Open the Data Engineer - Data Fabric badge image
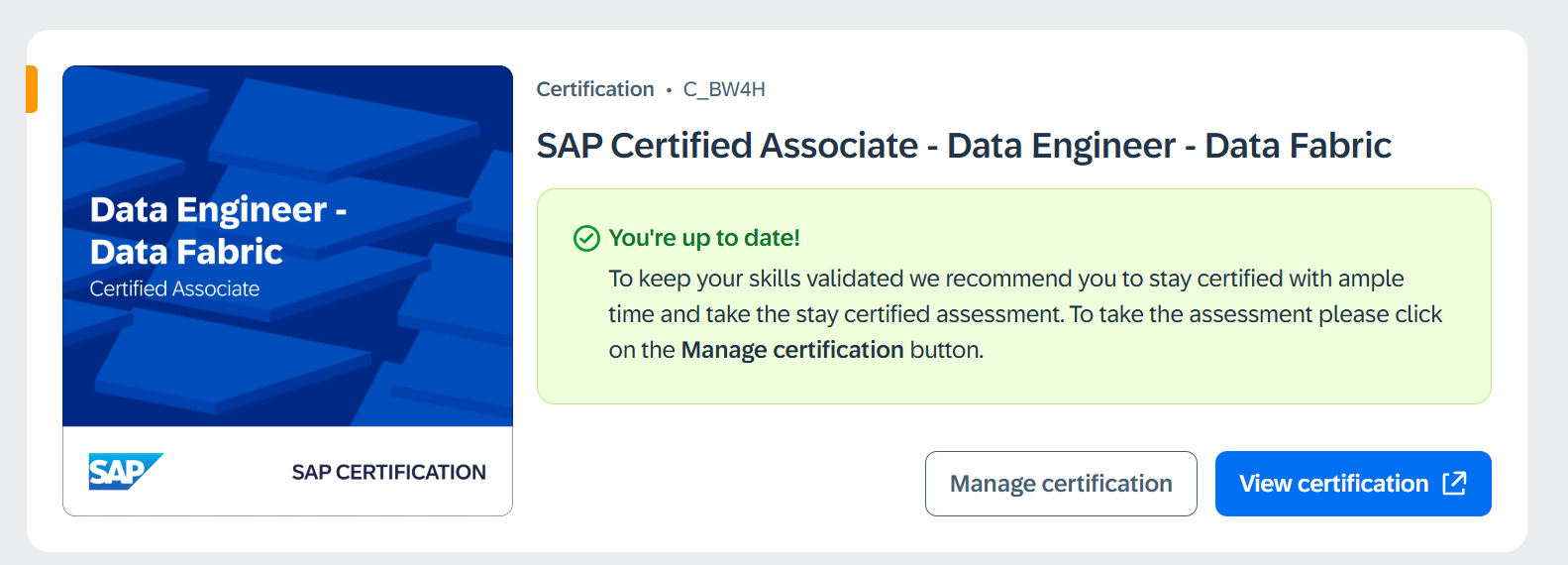 [287, 290]
